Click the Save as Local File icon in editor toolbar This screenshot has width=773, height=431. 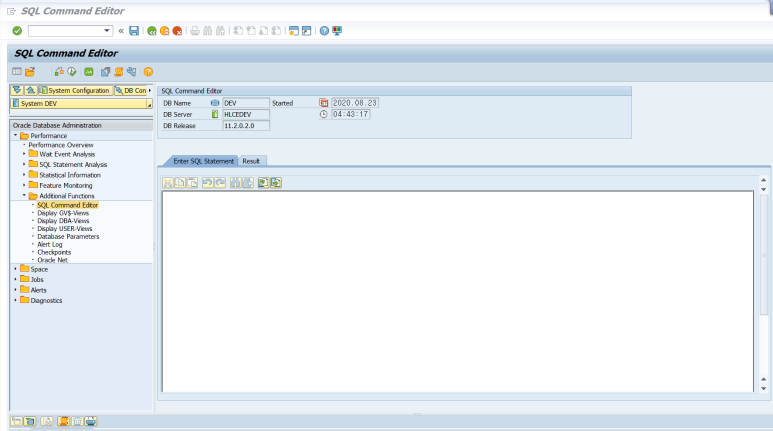[276, 183]
